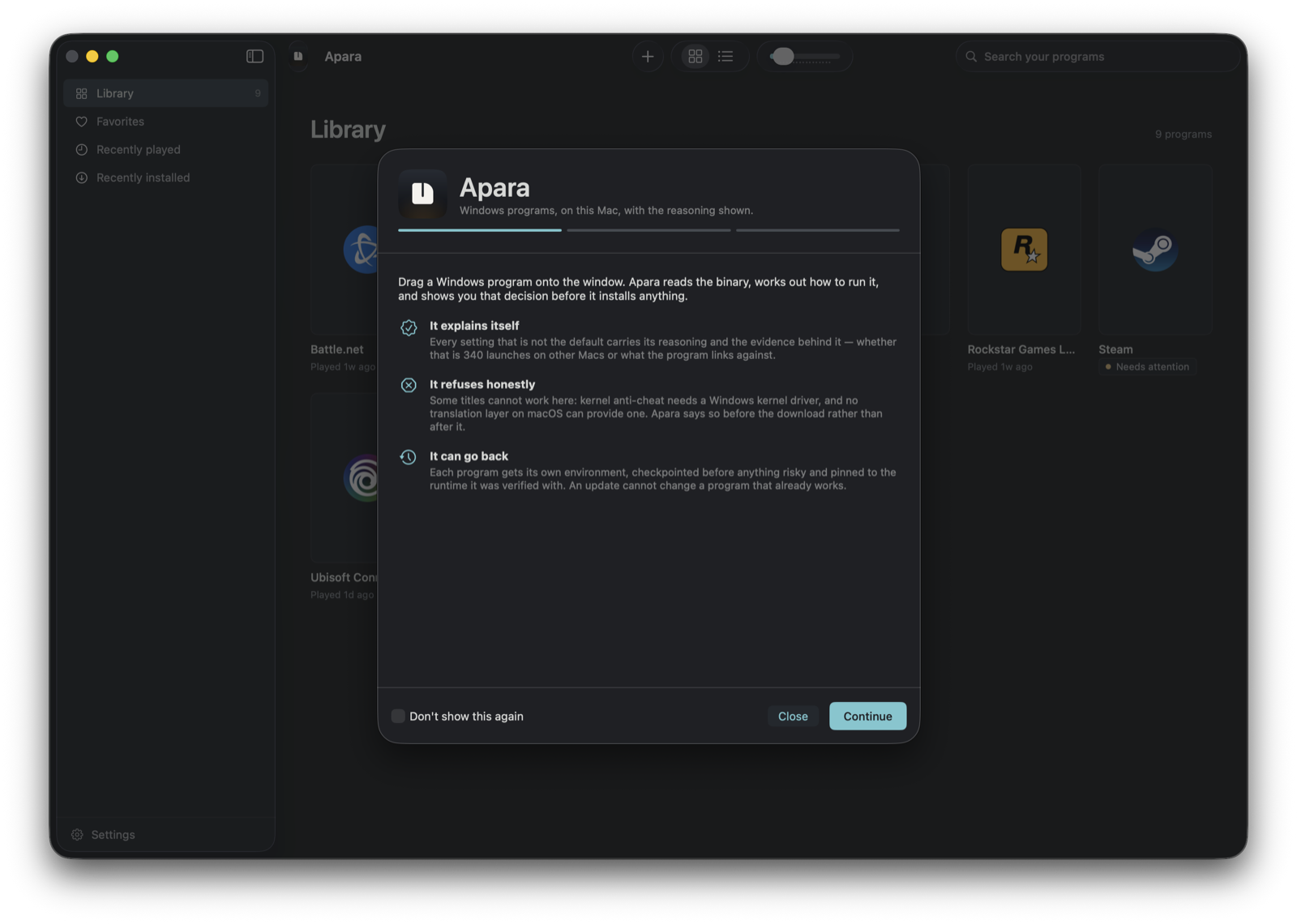This screenshot has width=1297, height=924.
Task: Adjust the icon size slider
Action: point(805,57)
